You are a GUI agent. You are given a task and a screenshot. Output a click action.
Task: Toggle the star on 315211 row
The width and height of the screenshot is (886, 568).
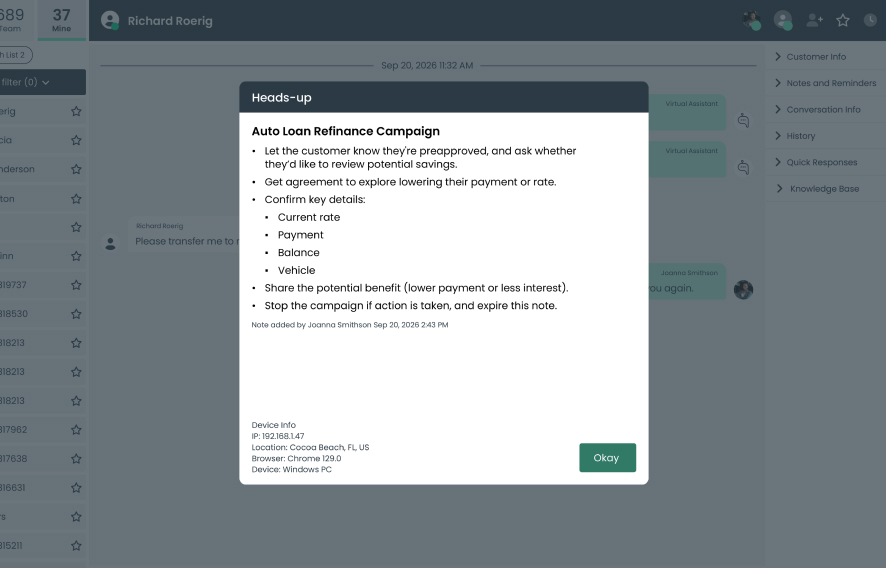[x=76, y=545]
